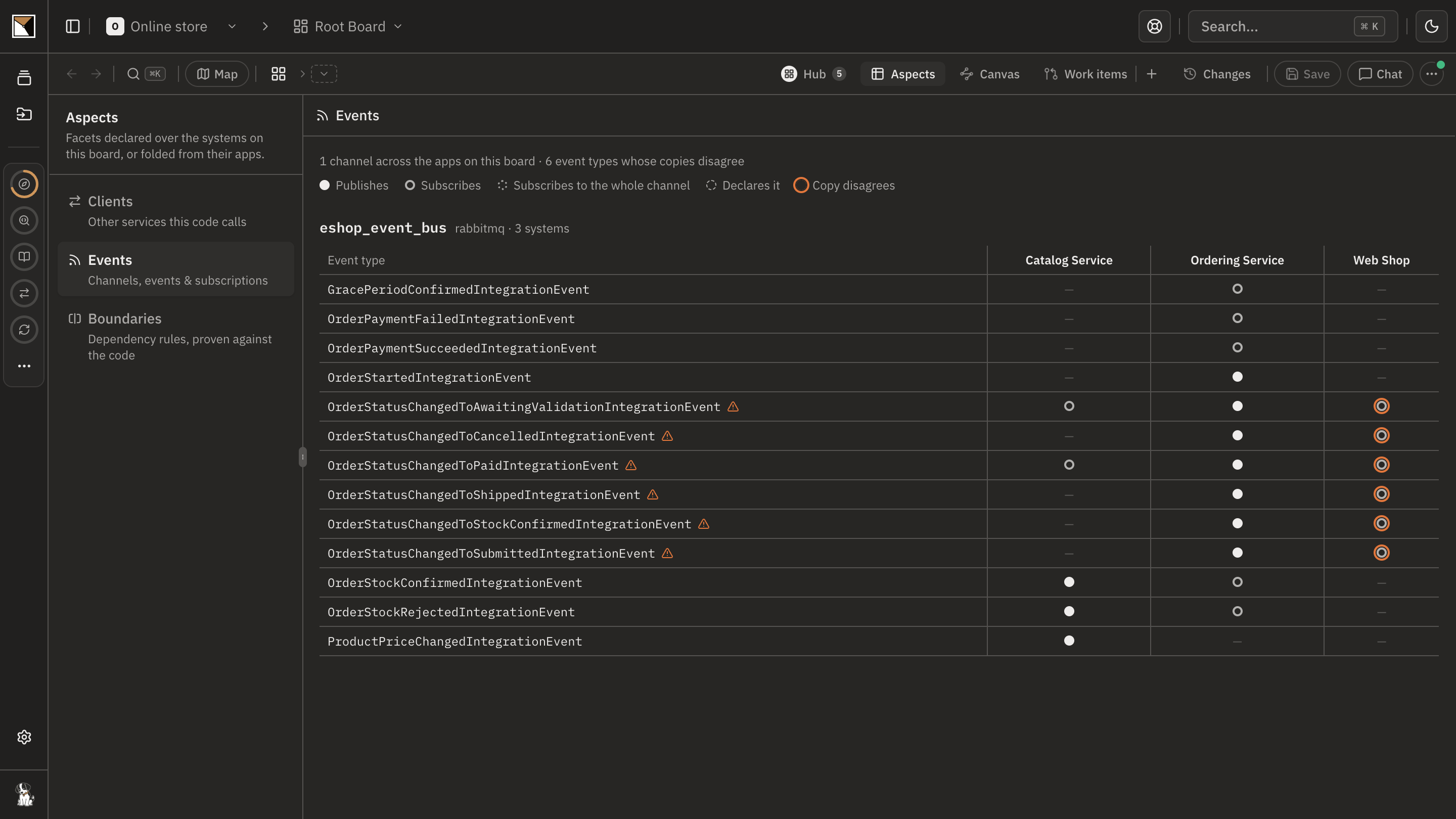Screen dimensions: 1456x819
Task: Switch to the Canvas tab
Action: click(x=990, y=74)
